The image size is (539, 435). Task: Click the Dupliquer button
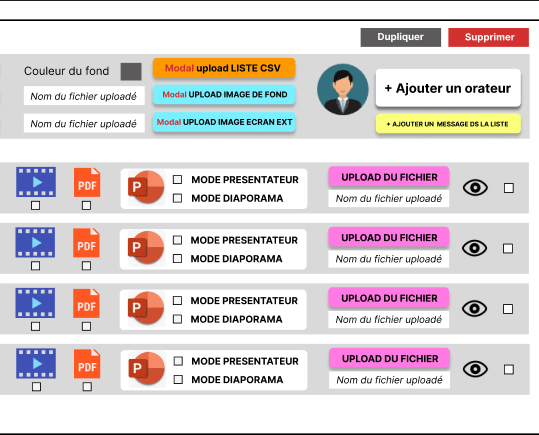pyautogui.click(x=400, y=37)
